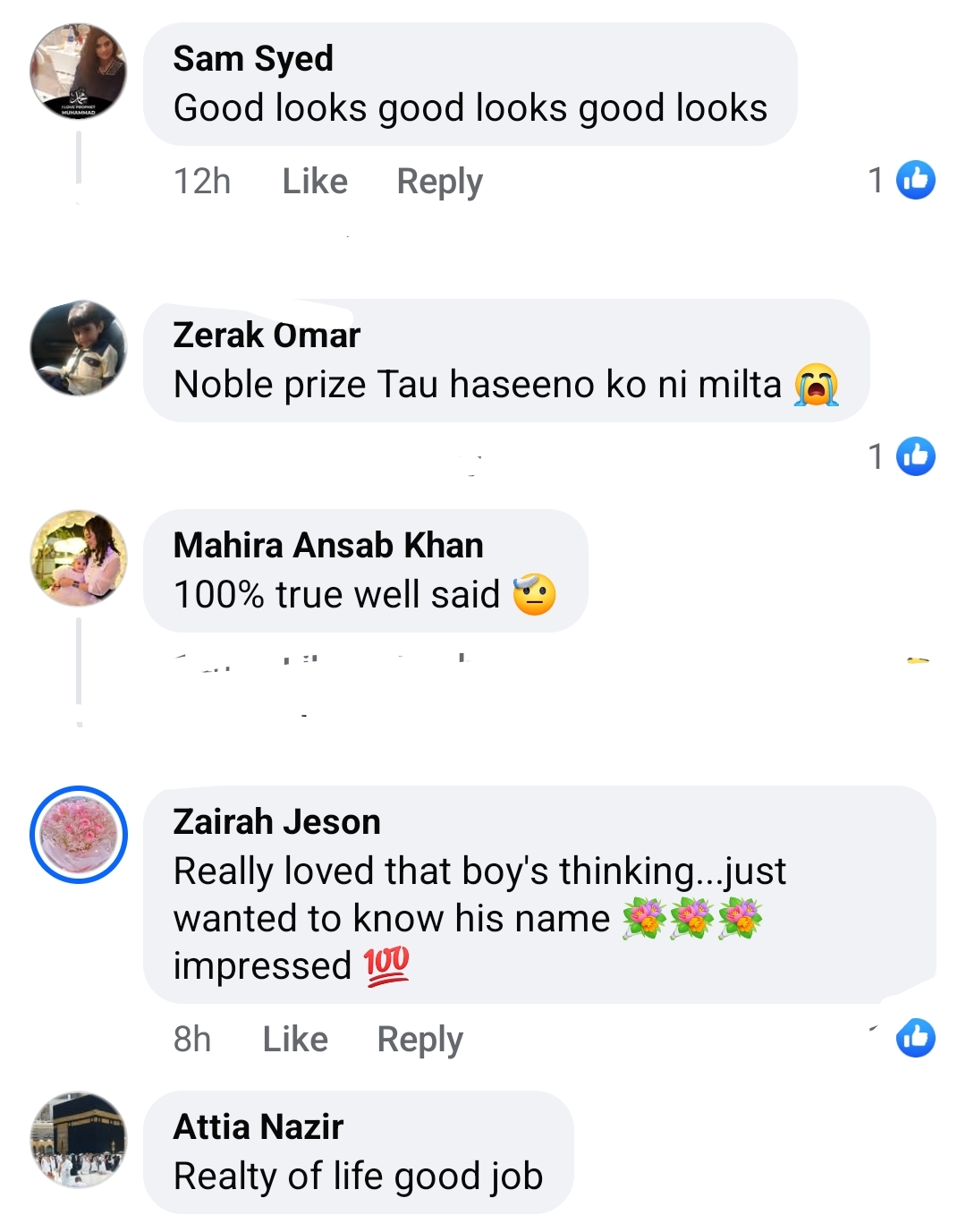Click the like reaction icon on Zairah Jeson's comment
966x1232 pixels.
915,1038
